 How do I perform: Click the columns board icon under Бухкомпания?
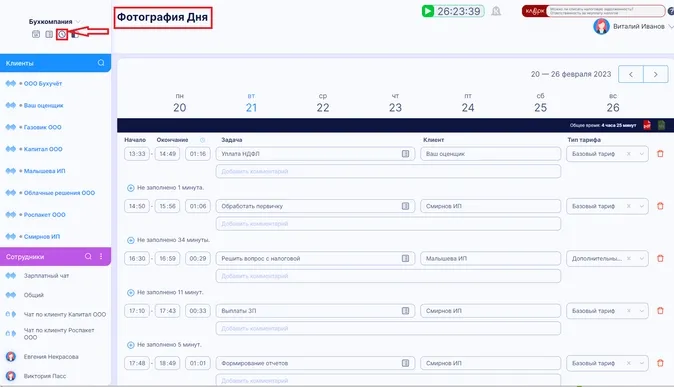49,34
